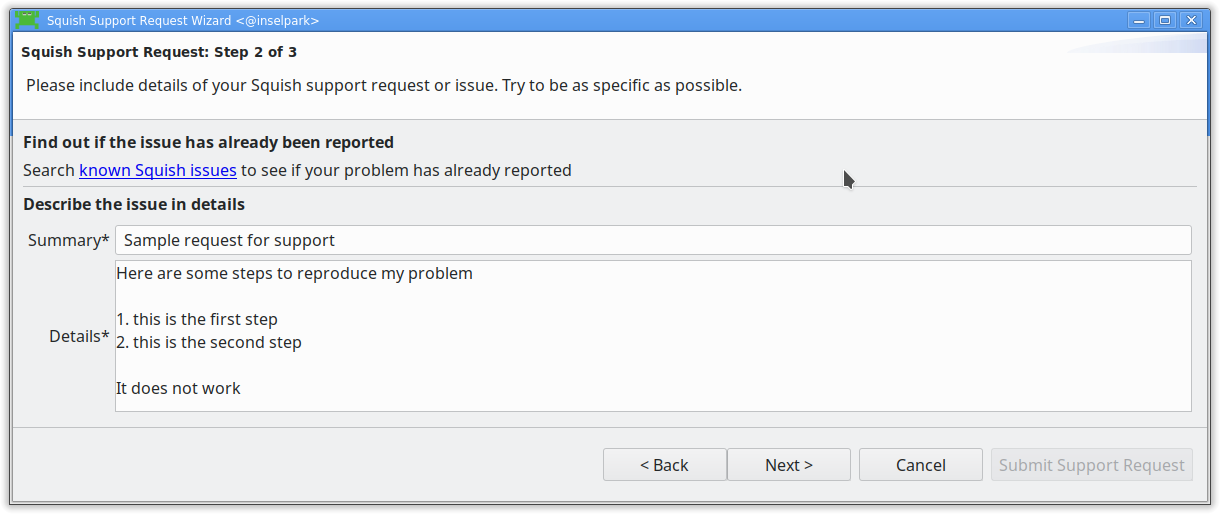Place cursor on 'It does not work' line

click(x=178, y=389)
